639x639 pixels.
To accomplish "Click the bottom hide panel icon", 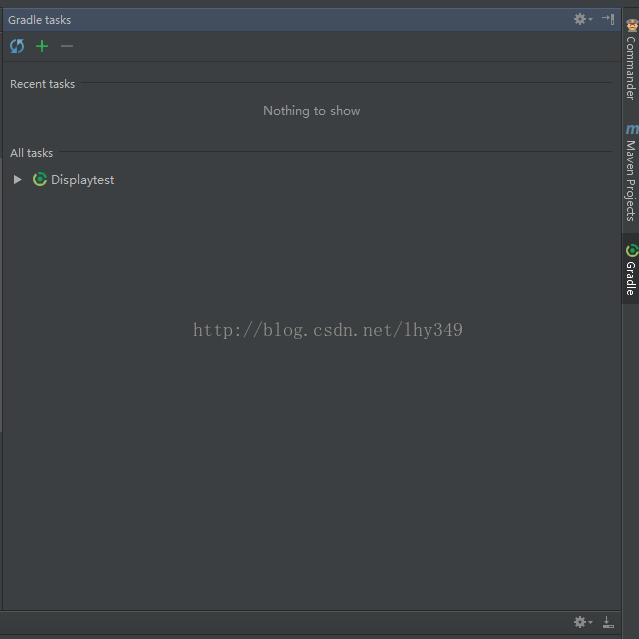I will (x=608, y=622).
